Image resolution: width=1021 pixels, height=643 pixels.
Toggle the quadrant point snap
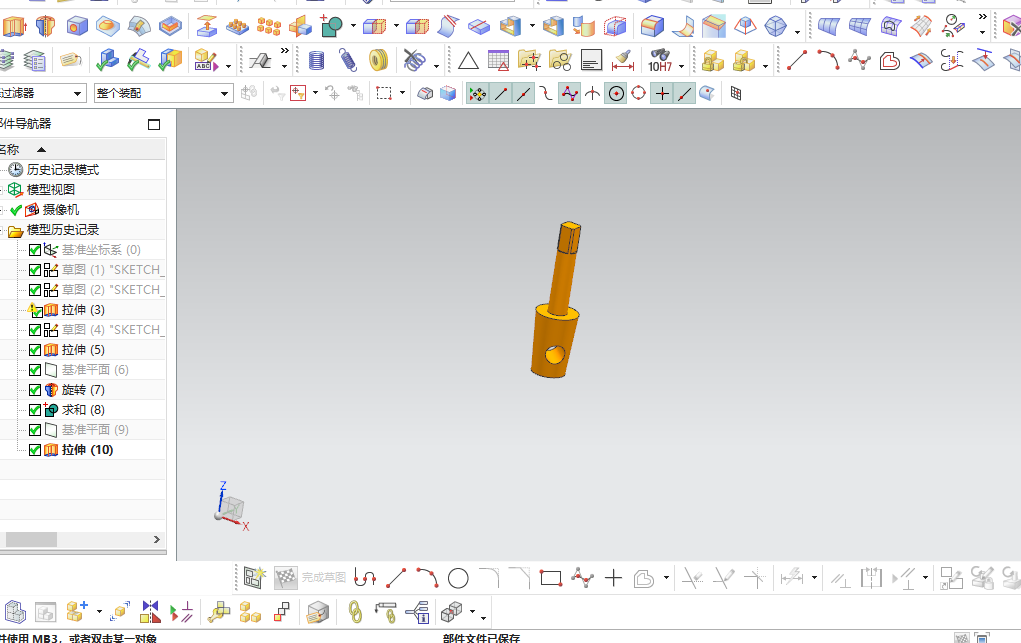click(639, 94)
